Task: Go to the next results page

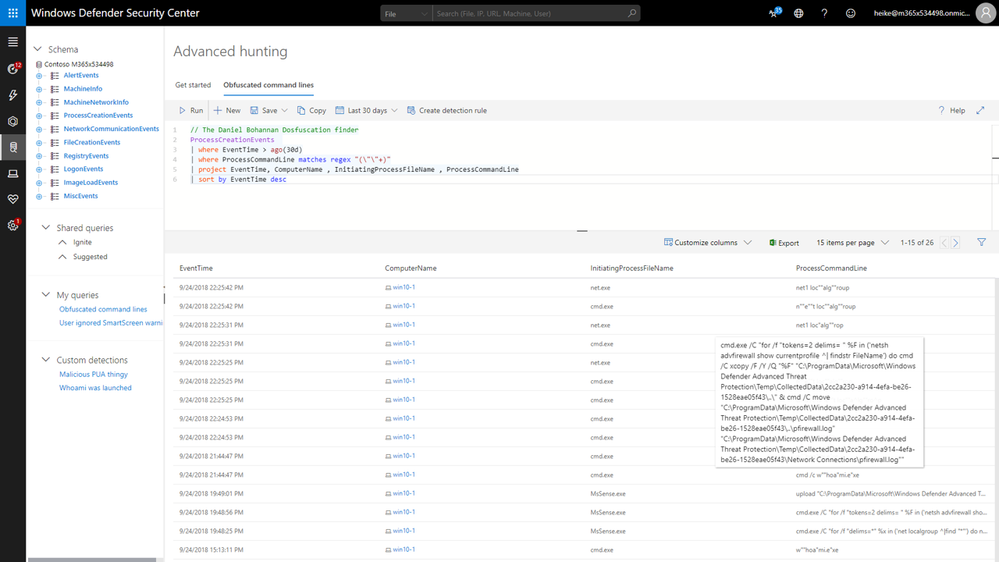Action: 956,243
